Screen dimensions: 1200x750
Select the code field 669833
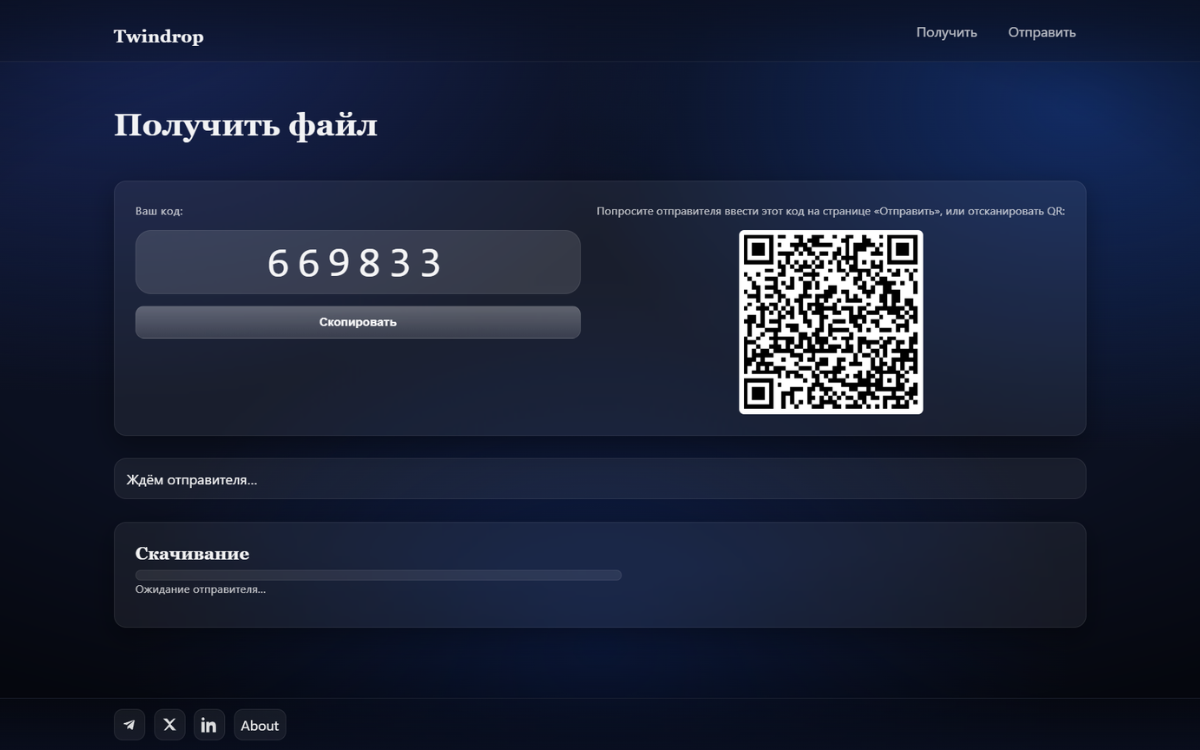tap(358, 262)
